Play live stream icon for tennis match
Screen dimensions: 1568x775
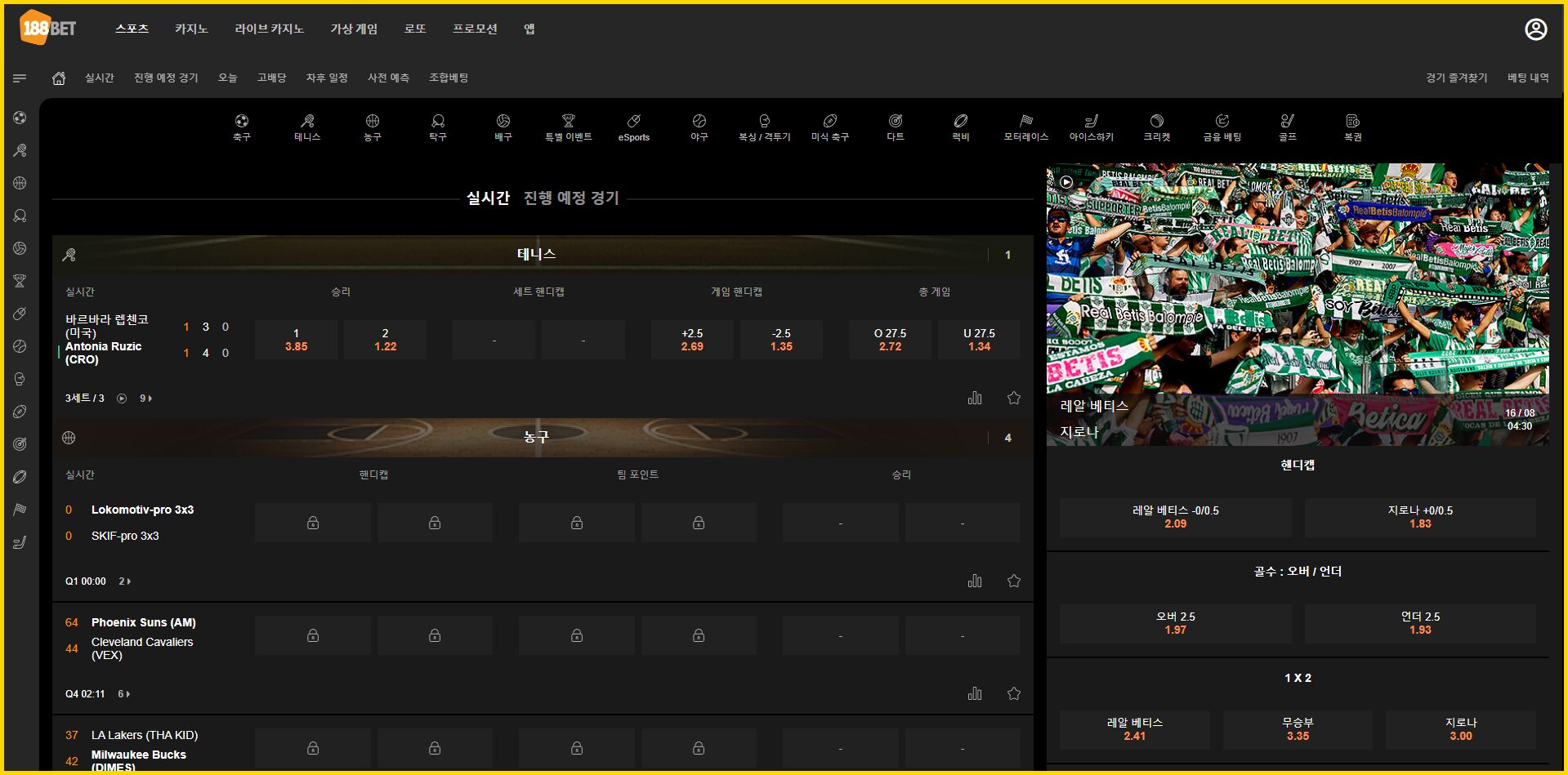pos(122,399)
